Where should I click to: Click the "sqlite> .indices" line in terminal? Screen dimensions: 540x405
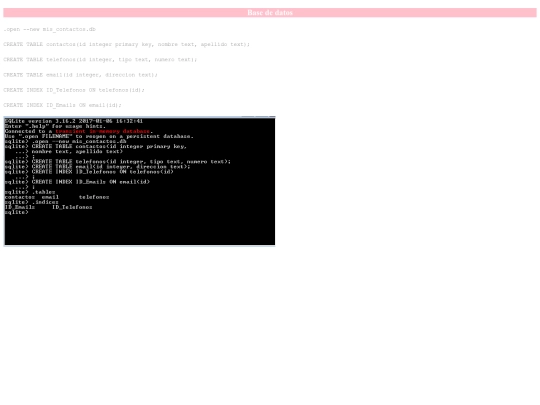click(32, 202)
